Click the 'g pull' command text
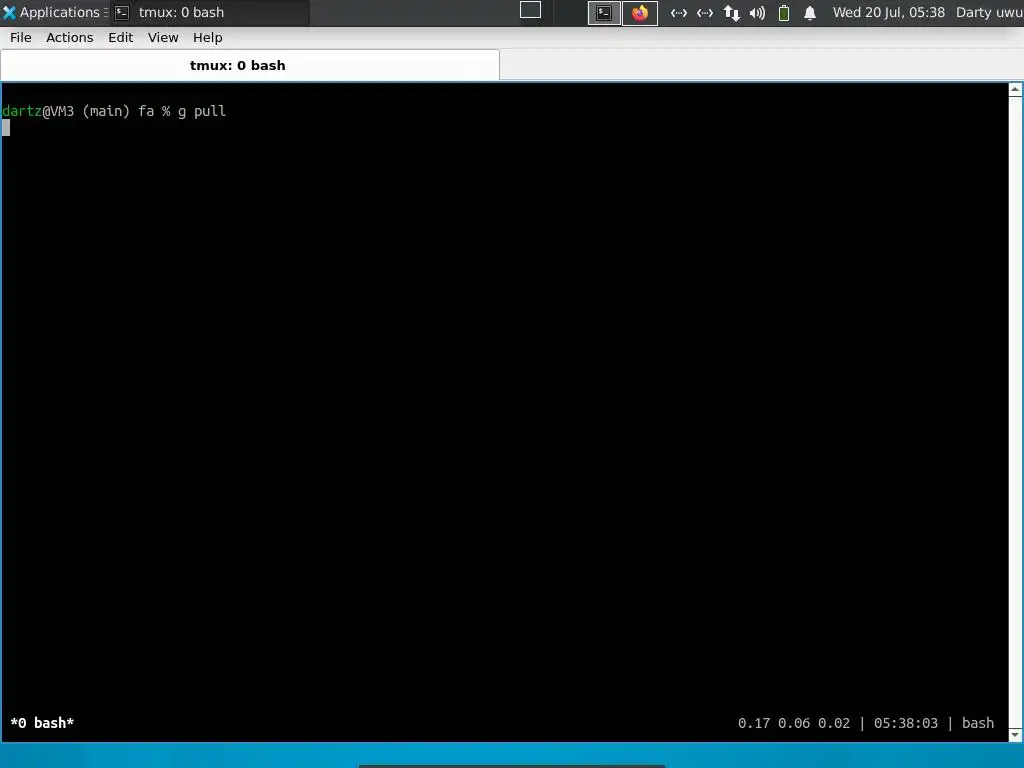1024x768 pixels. (x=202, y=111)
